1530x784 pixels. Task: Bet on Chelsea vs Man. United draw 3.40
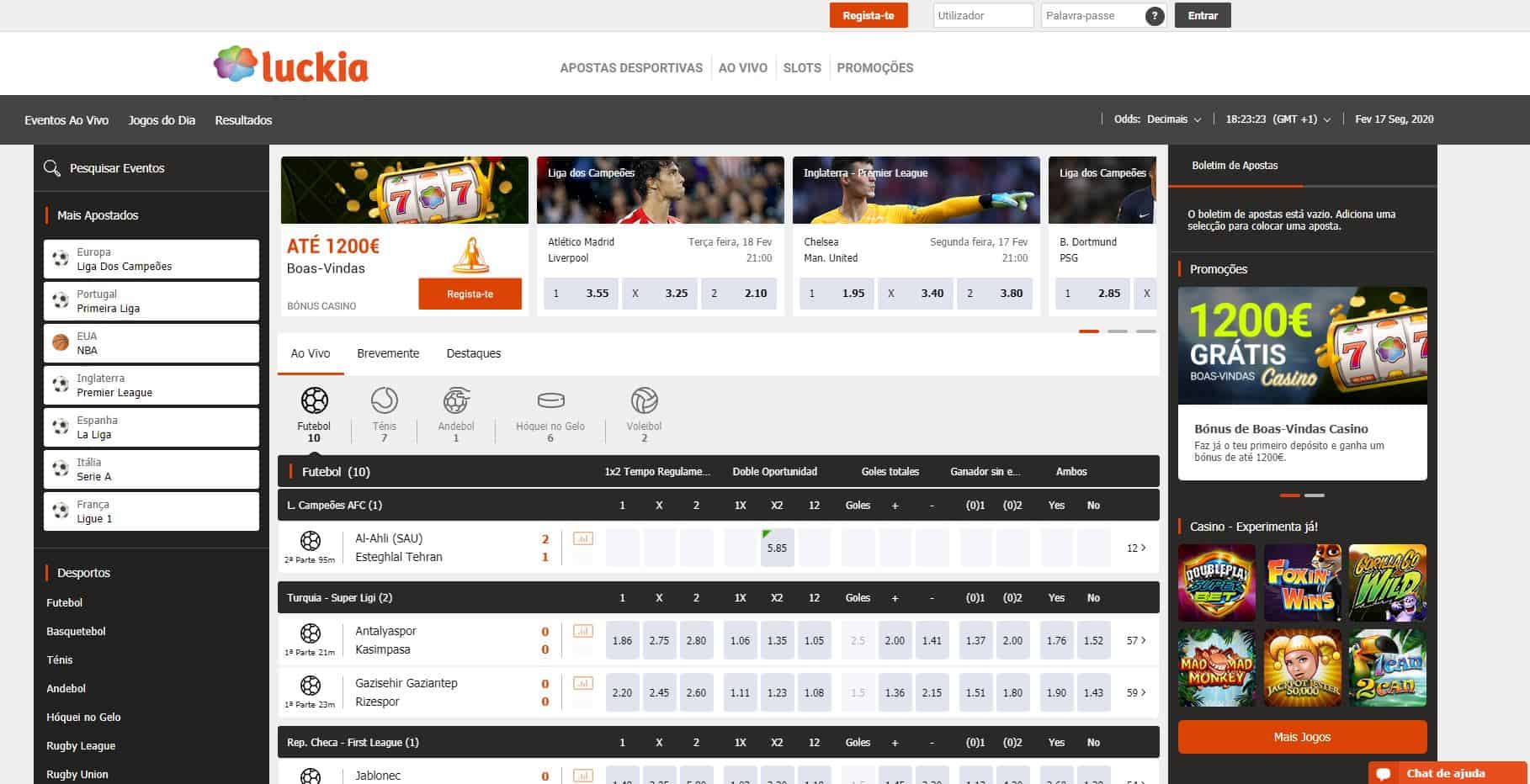click(916, 294)
